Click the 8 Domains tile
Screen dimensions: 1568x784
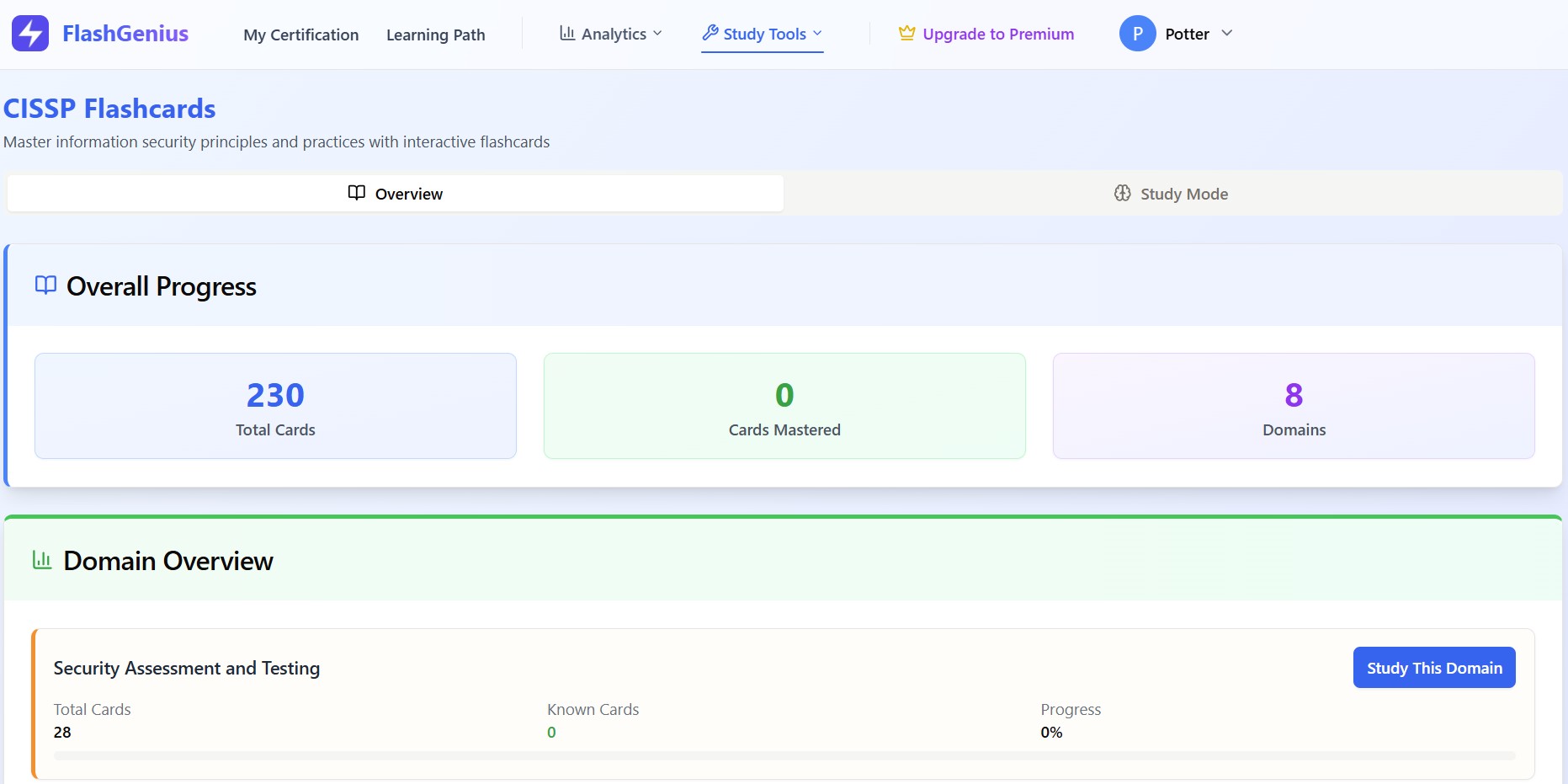[1294, 406]
